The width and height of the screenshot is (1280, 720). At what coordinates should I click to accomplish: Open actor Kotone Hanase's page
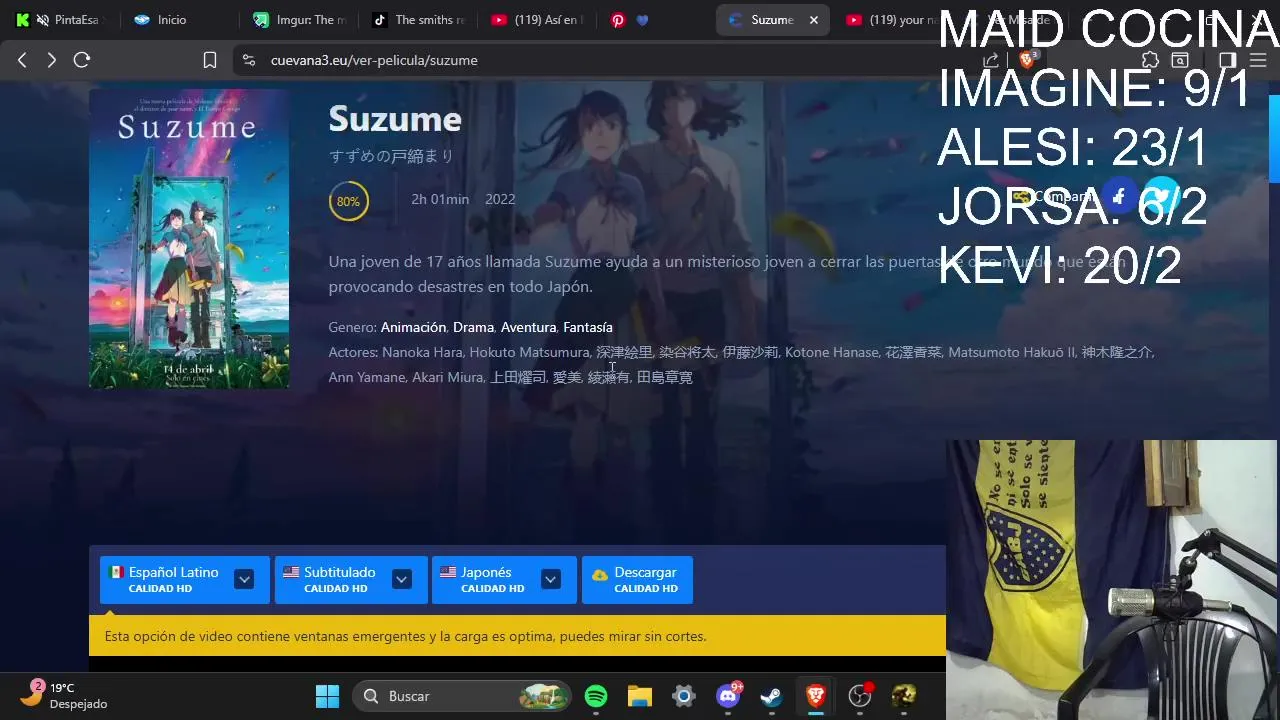point(831,352)
